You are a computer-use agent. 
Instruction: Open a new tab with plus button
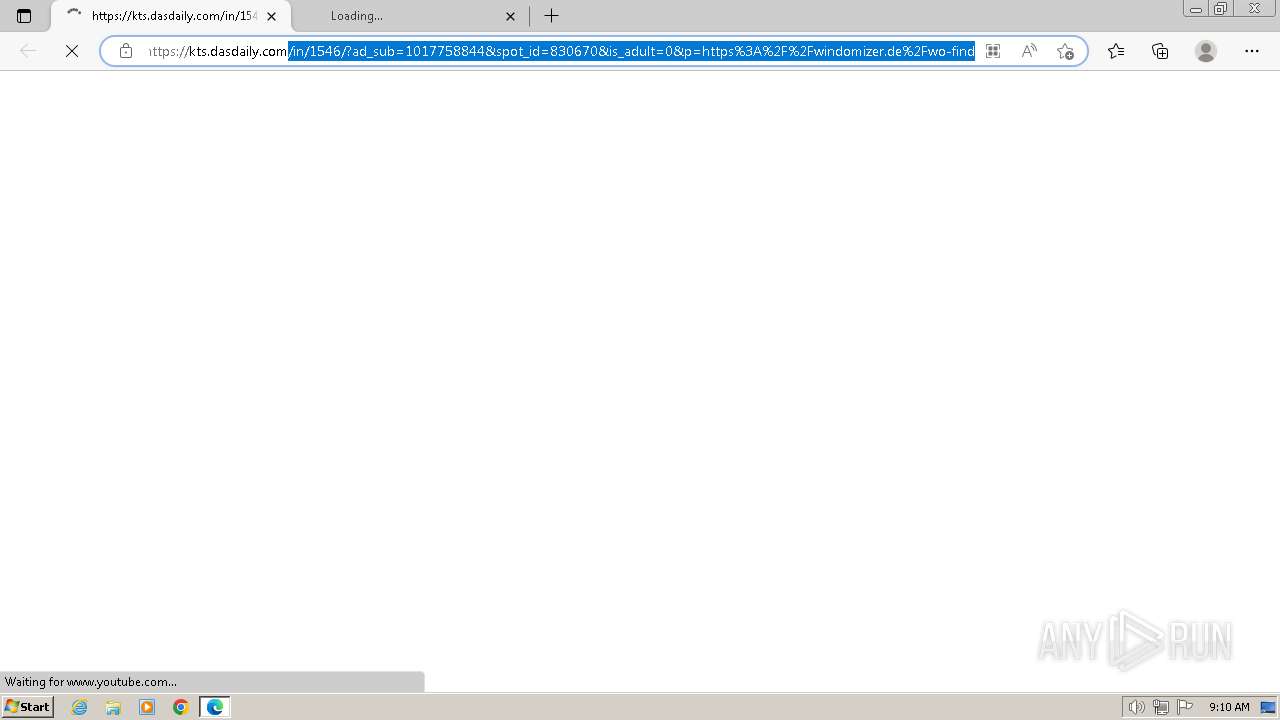[551, 16]
